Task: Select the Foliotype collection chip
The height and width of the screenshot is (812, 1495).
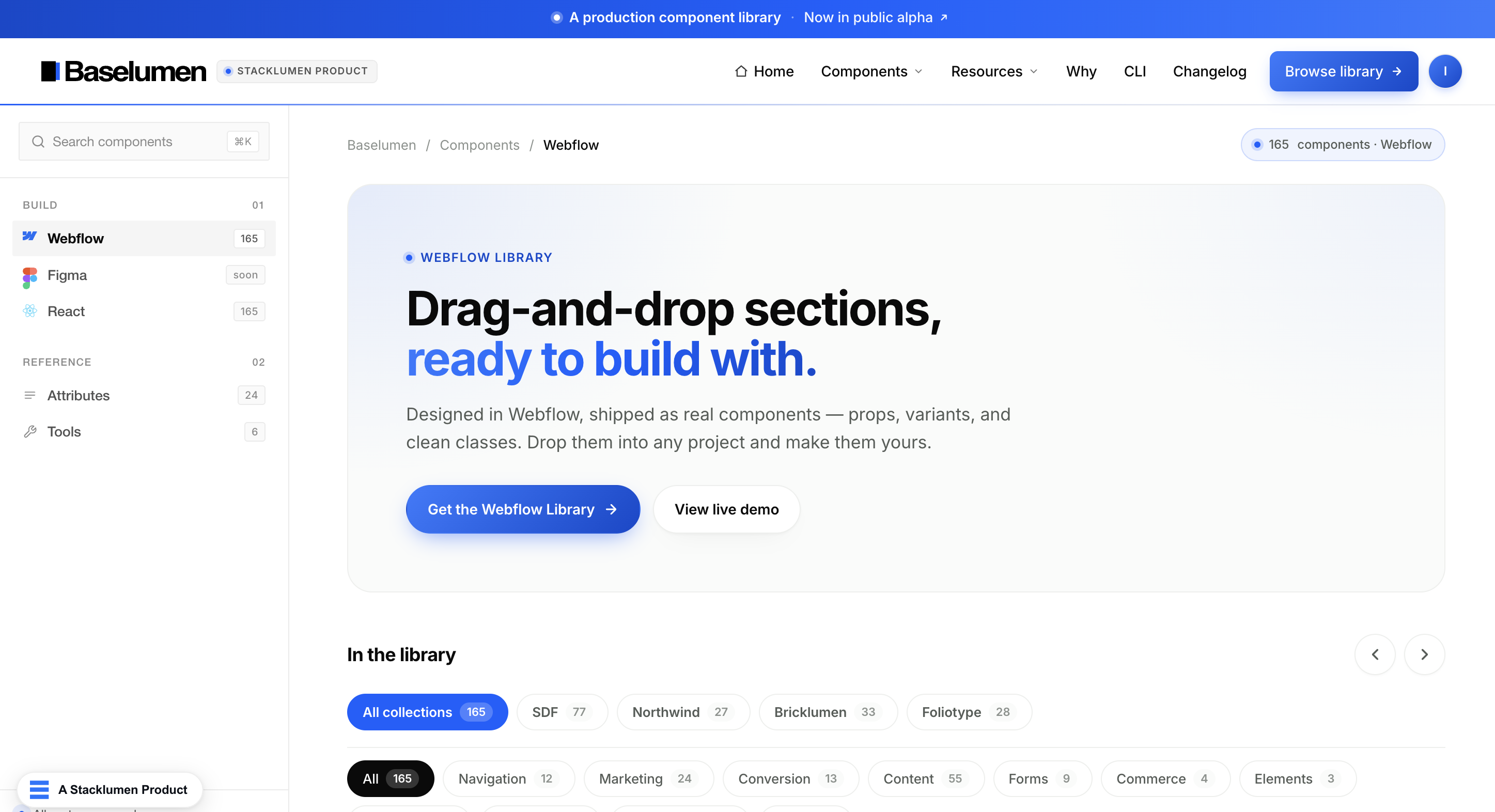Action: 969,712
